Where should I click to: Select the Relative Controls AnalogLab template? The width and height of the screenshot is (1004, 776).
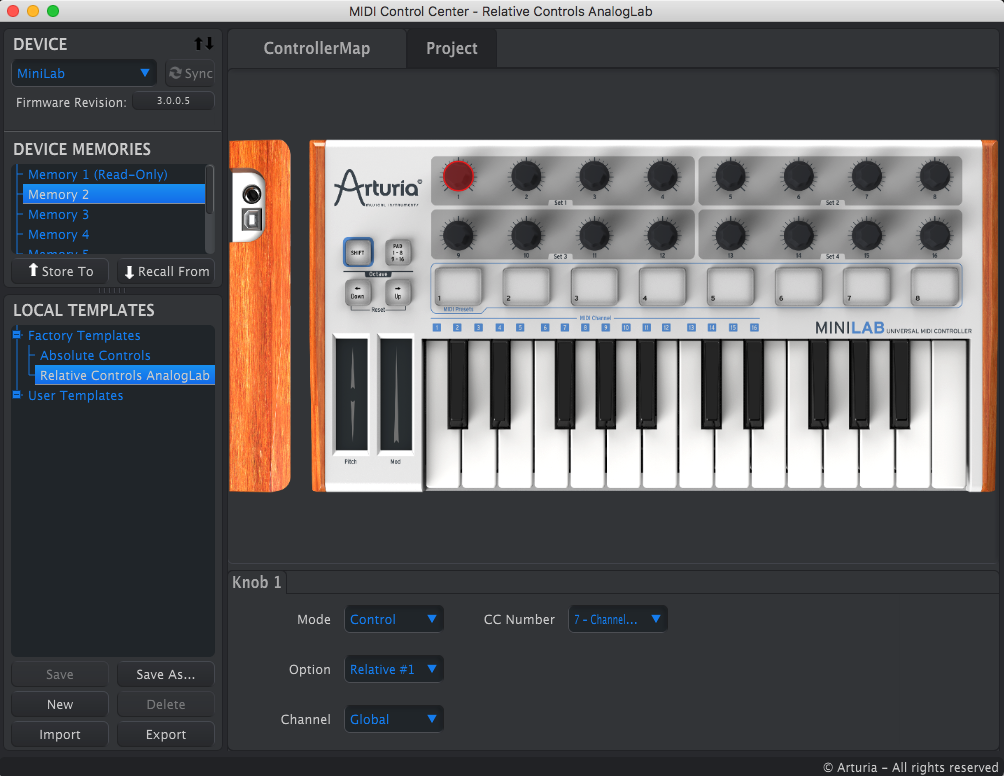tap(125, 375)
